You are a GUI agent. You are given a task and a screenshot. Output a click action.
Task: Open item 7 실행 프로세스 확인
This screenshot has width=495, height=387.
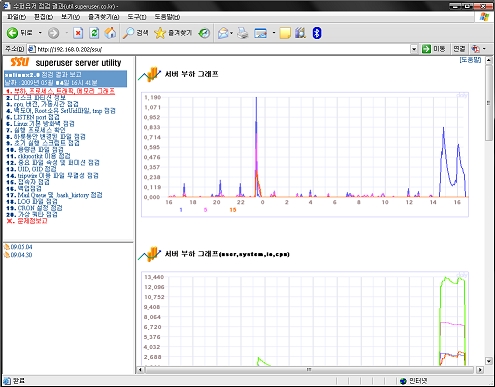click(36, 130)
